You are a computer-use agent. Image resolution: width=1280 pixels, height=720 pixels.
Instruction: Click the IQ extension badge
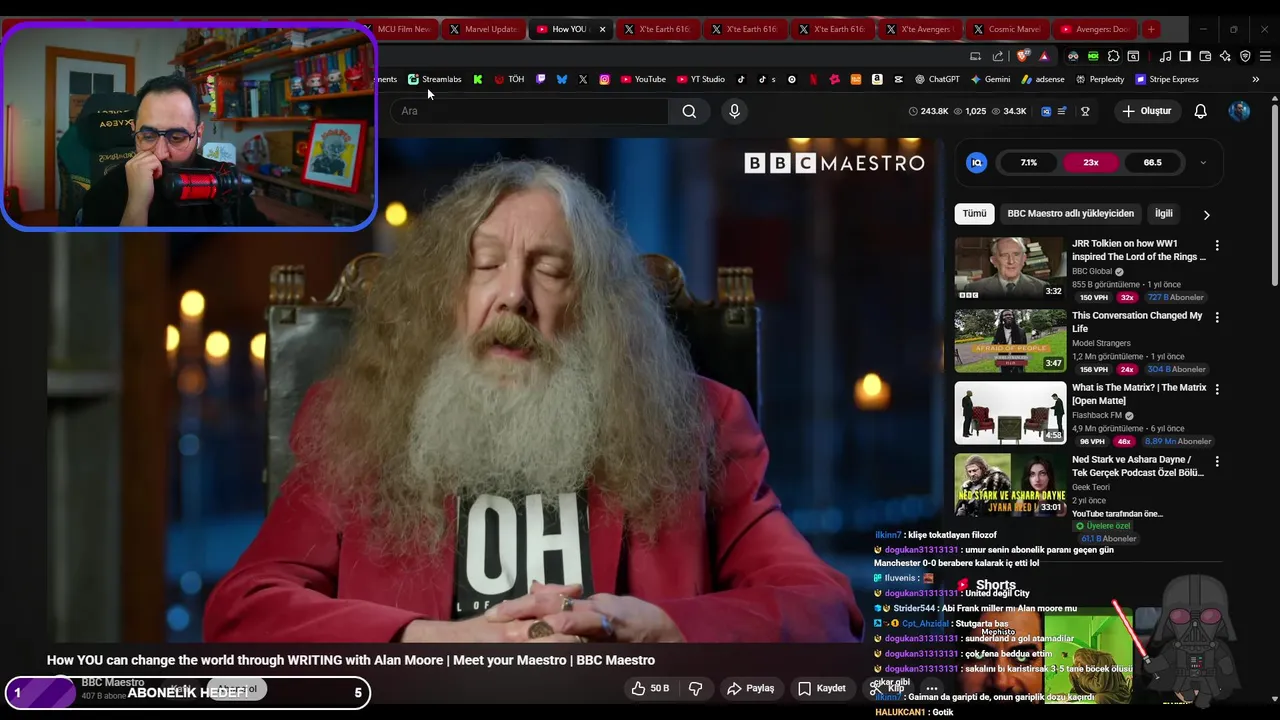point(977,162)
